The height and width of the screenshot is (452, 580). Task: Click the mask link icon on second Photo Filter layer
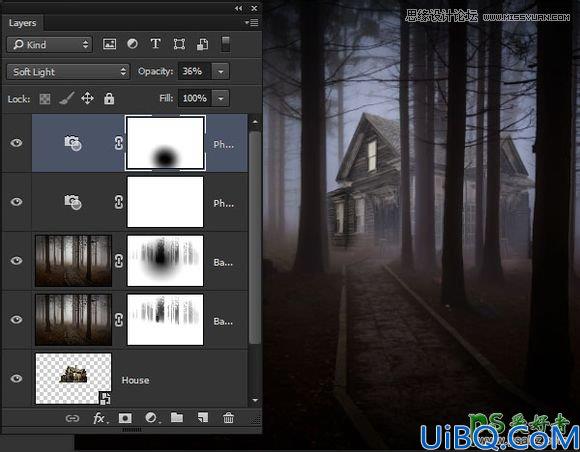pos(118,202)
